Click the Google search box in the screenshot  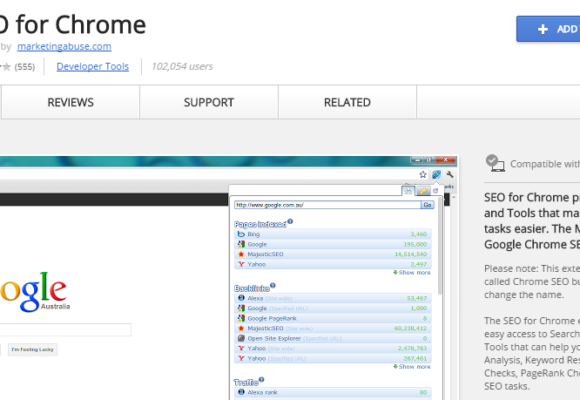pyautogui.click(x=65, y=330)
